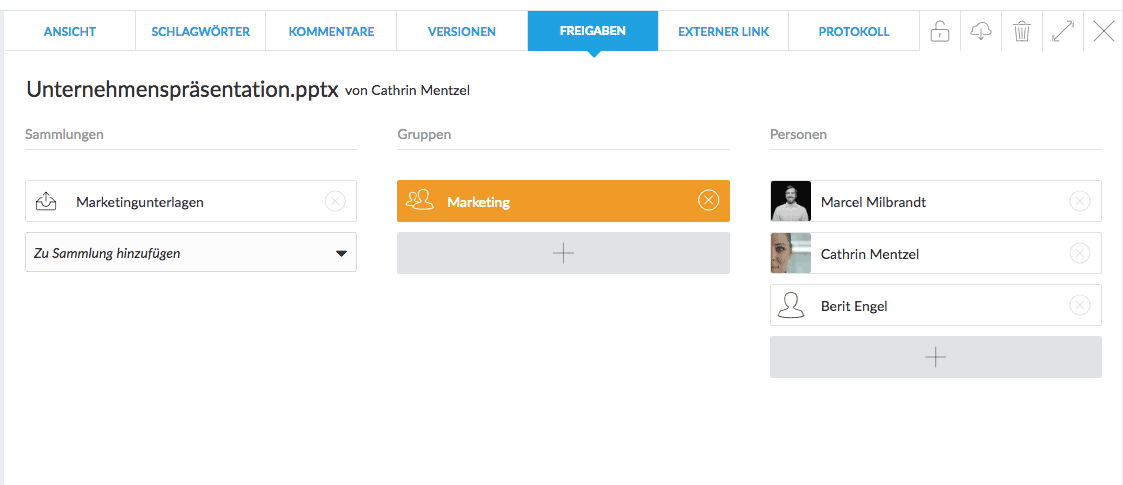Show the Protokoll tab

854,31
